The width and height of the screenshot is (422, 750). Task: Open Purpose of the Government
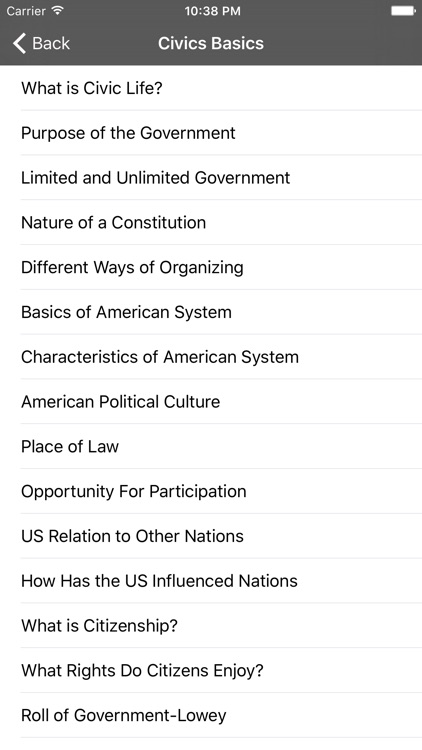(211, 133)
